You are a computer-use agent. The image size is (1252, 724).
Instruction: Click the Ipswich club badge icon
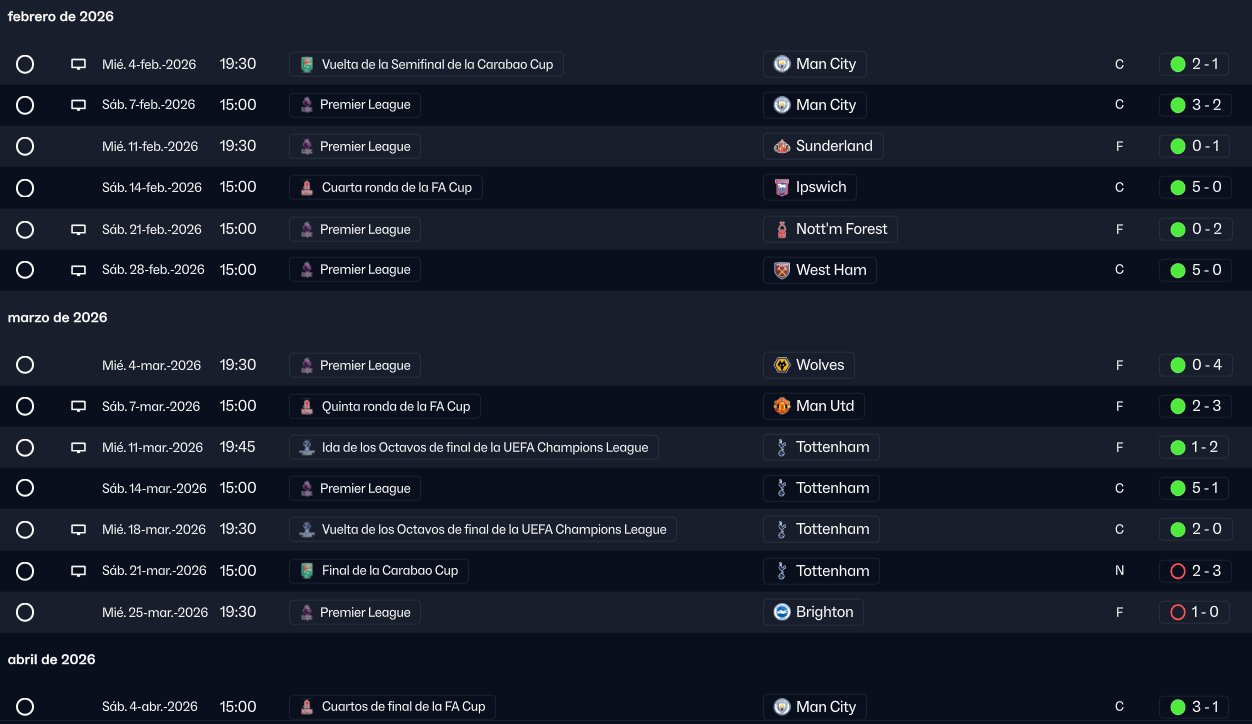coord(782,187)
